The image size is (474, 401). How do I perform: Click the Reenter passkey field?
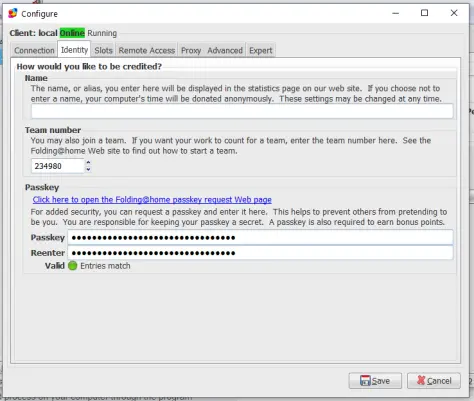260,253
